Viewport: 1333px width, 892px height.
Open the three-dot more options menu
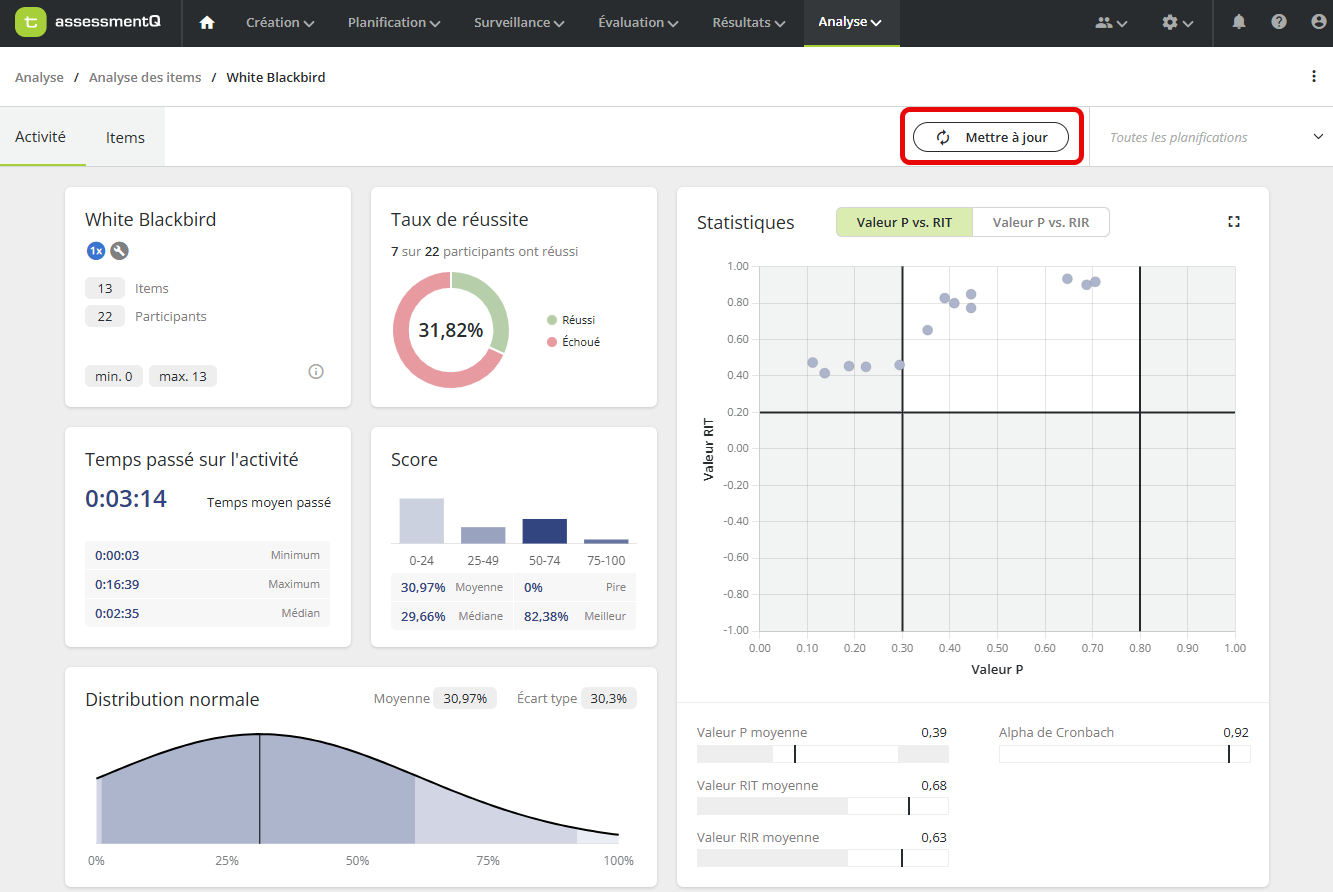[x=1314, y=77]
